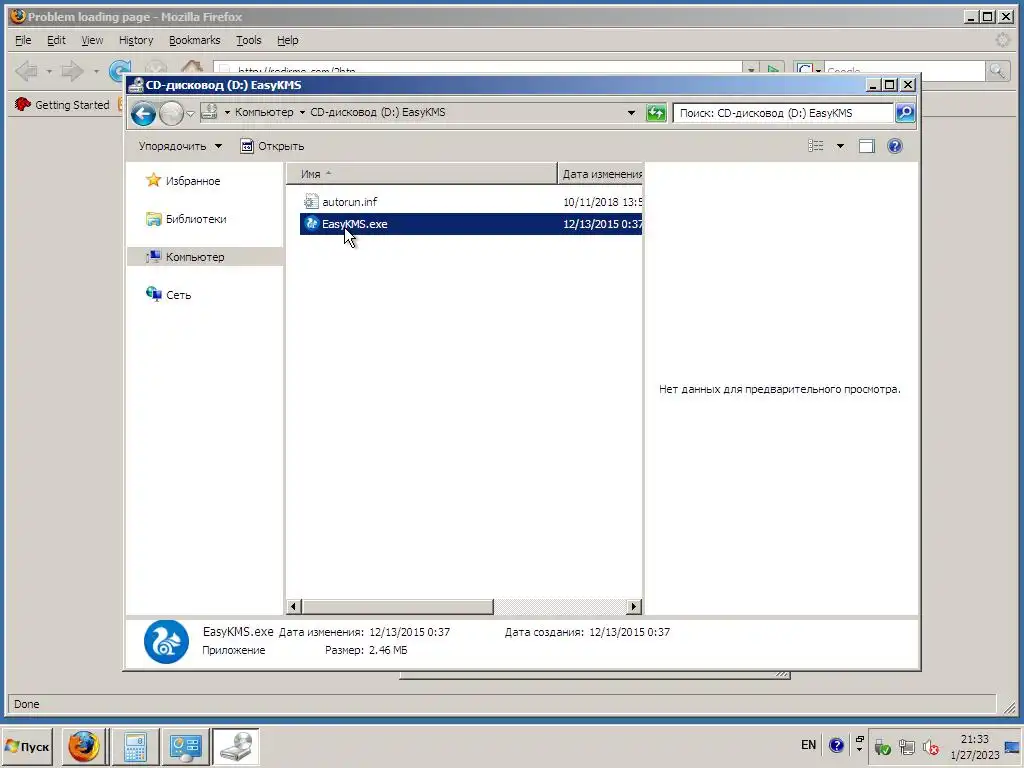Go back with Explorer's blue back arrow
Viewport: 1024px width, 768px height.
[x=143, y=114]
